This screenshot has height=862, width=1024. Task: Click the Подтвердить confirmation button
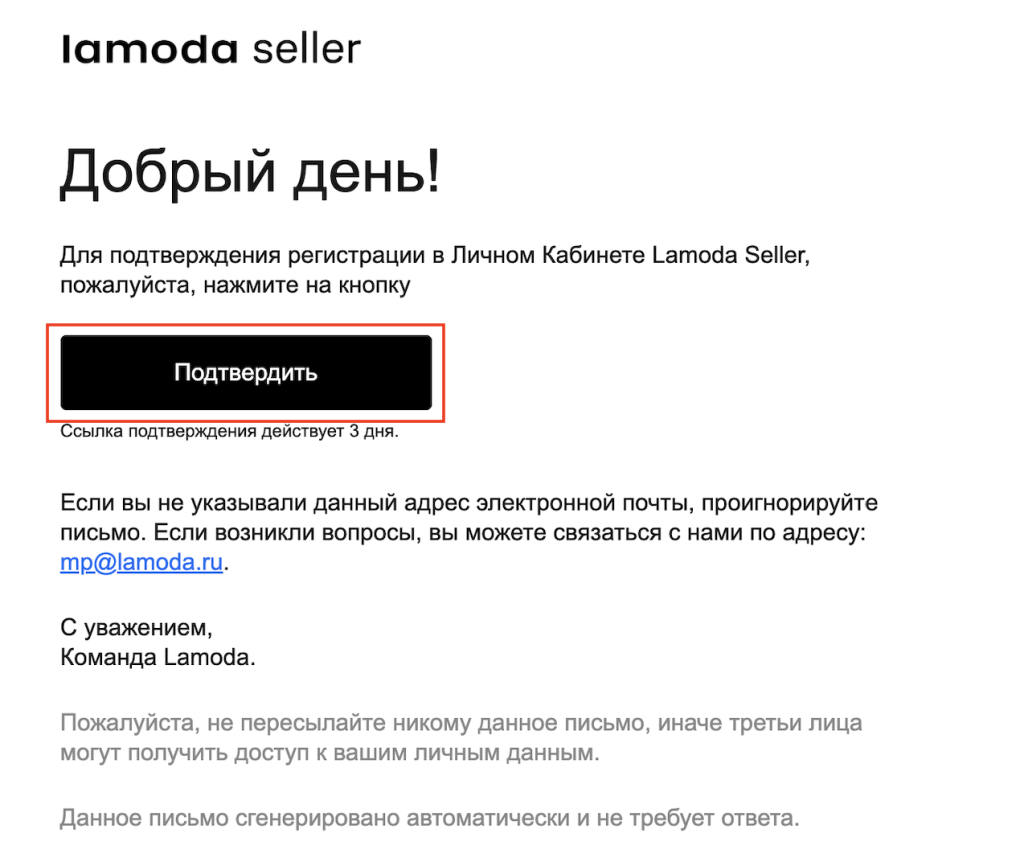tap(246, 373)
